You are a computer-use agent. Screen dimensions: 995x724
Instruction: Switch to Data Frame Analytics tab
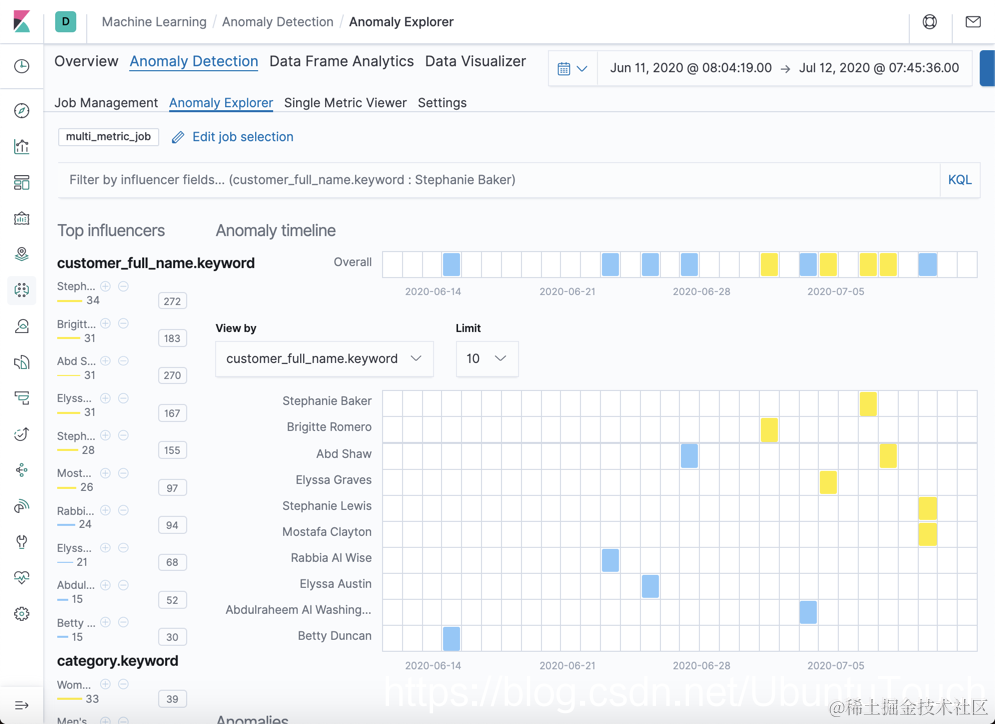pos(341,62)
